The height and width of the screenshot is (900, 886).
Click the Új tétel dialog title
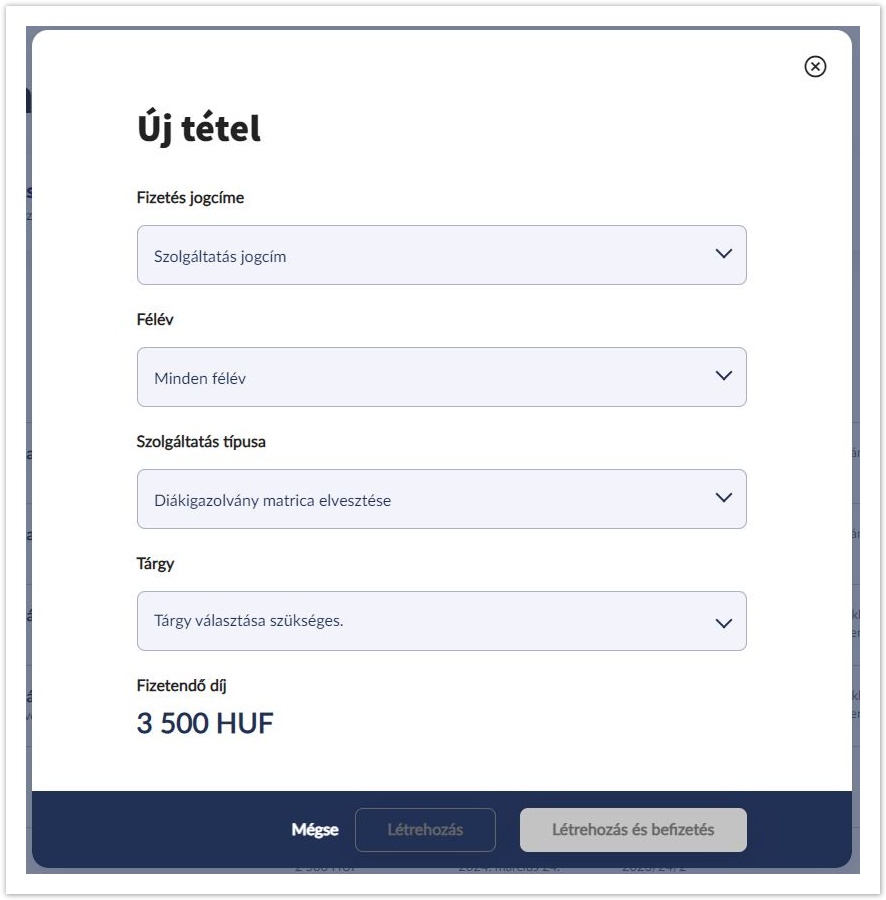[198, 127]
